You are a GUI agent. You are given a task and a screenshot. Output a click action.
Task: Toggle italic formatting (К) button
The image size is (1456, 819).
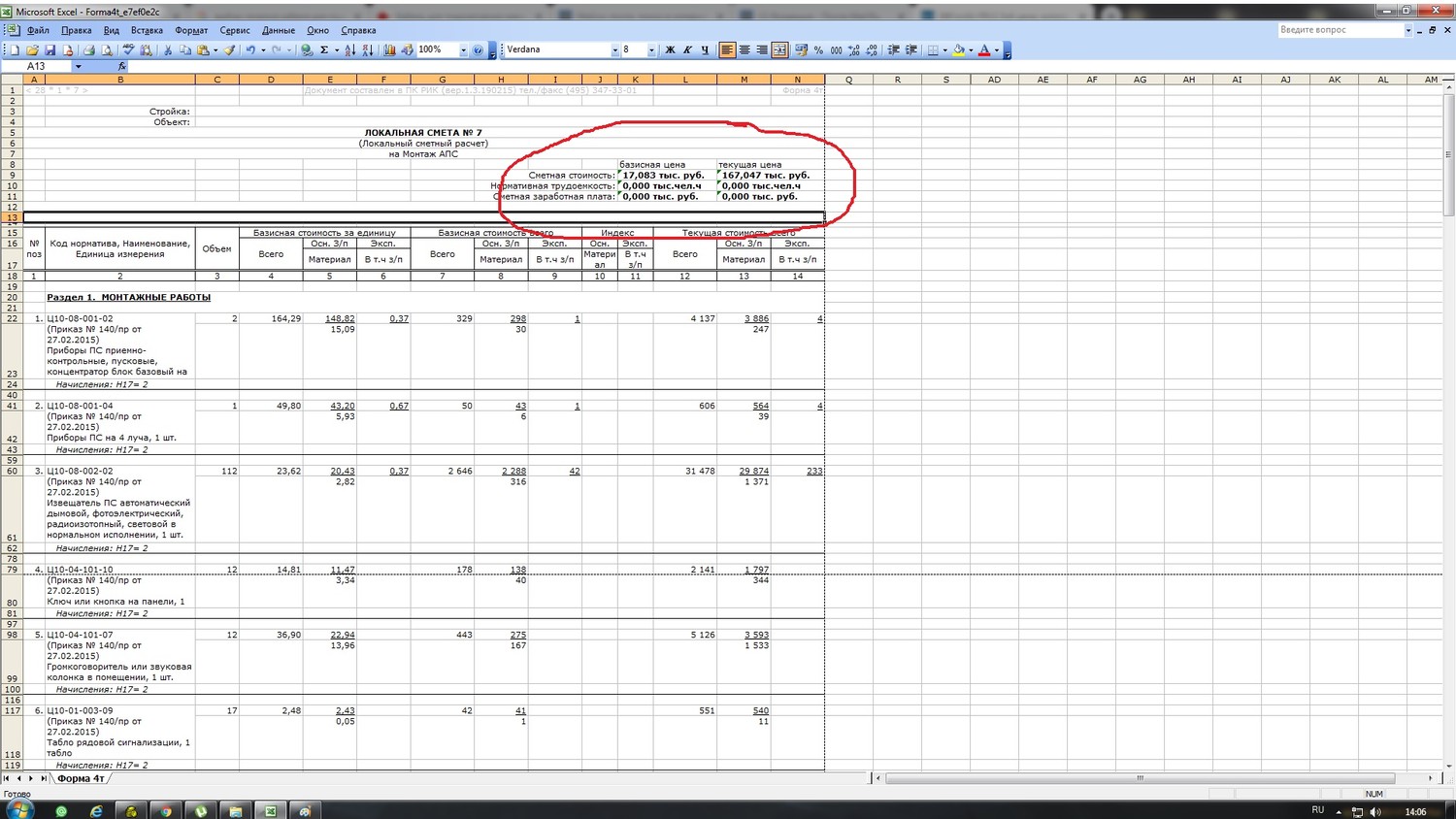[x=687, y=49]
